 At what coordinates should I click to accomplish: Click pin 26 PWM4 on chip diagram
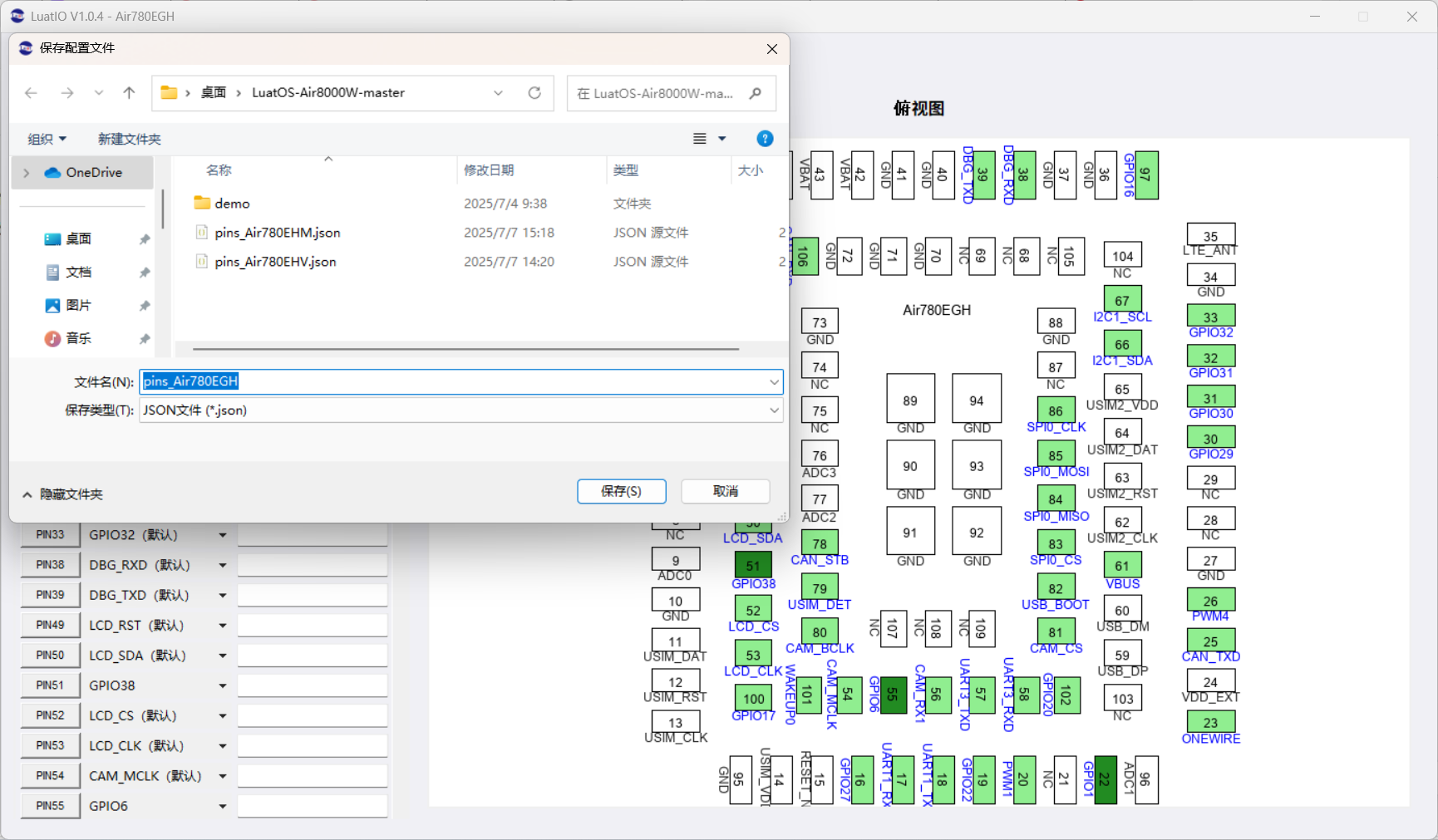coord(1211,600)
